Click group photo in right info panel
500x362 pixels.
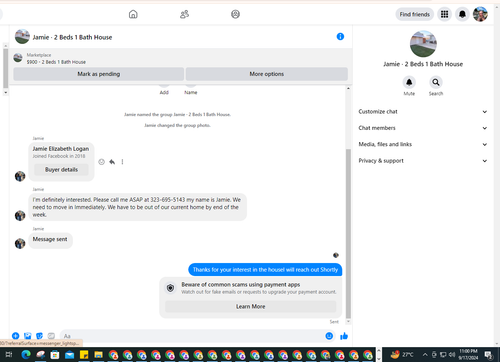423,44
